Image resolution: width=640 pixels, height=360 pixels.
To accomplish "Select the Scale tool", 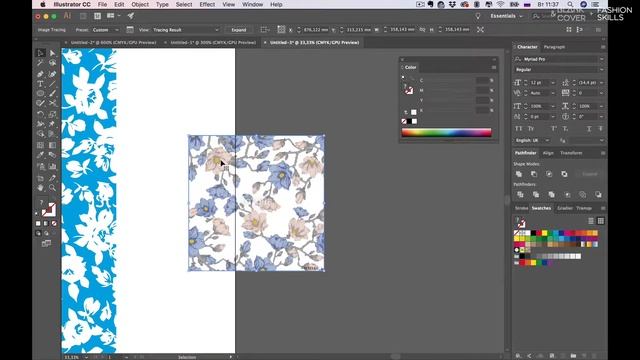I will (52, 114).
